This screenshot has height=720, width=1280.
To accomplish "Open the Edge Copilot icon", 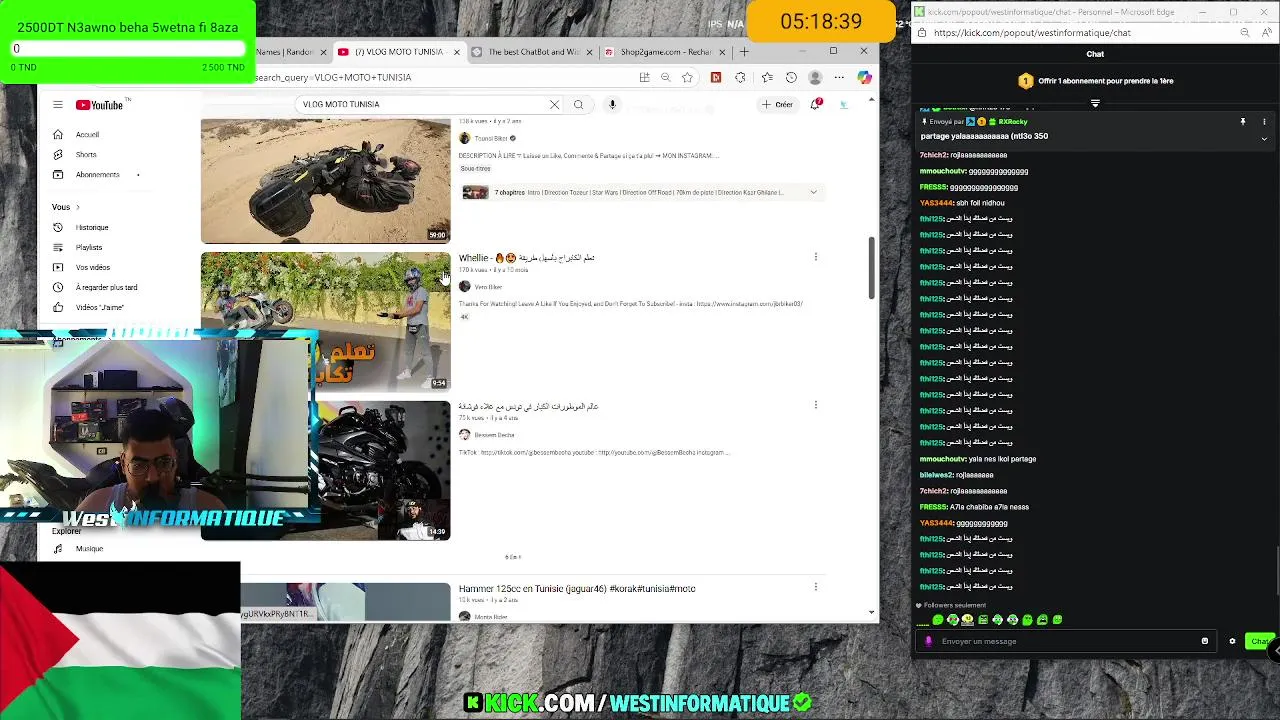I will pyautogui.click(x=864, y=77).
